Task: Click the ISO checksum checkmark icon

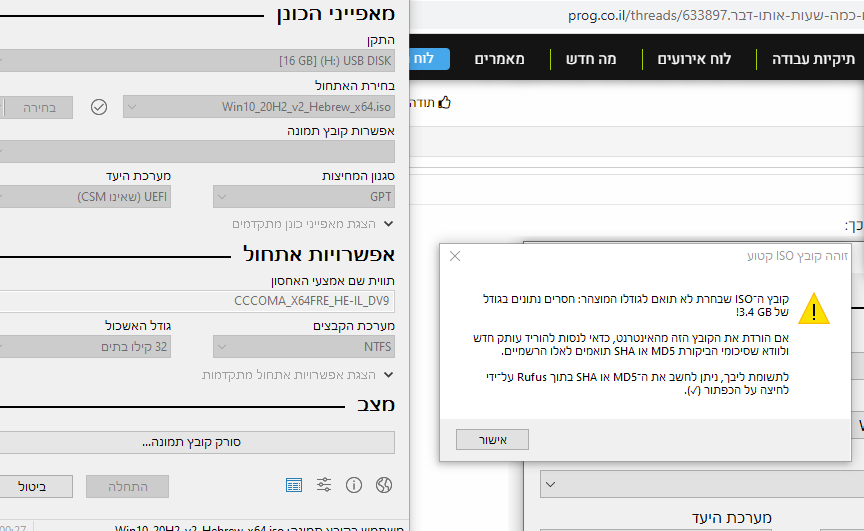Action: pos(99,107)
